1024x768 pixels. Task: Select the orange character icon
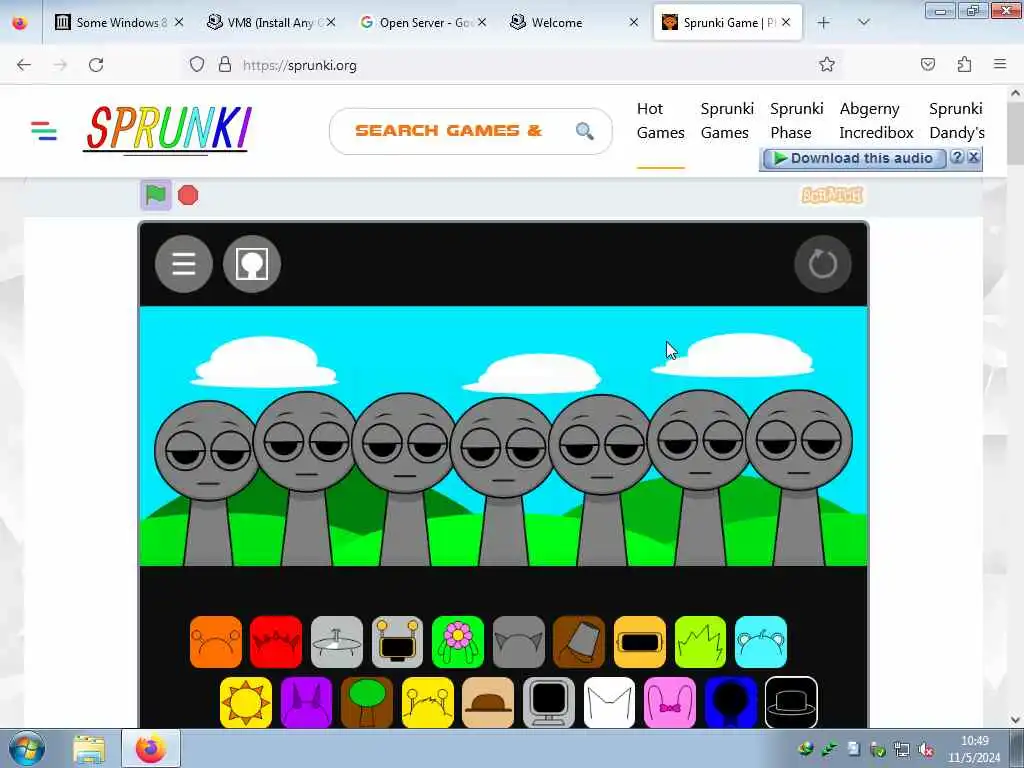[x=216, y=642]
